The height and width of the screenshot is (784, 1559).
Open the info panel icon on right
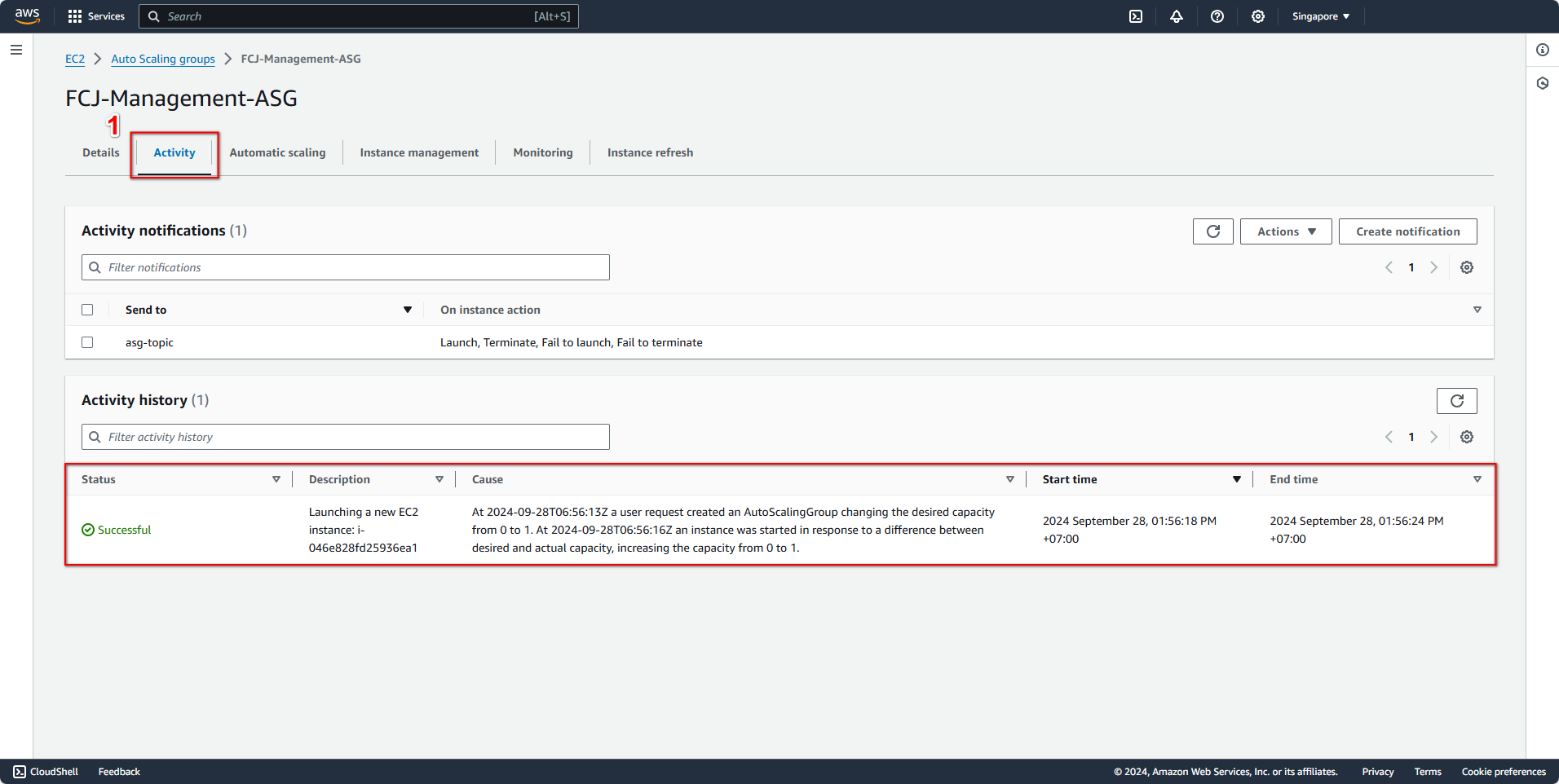pyautogui.click(x=1543, y=50)
